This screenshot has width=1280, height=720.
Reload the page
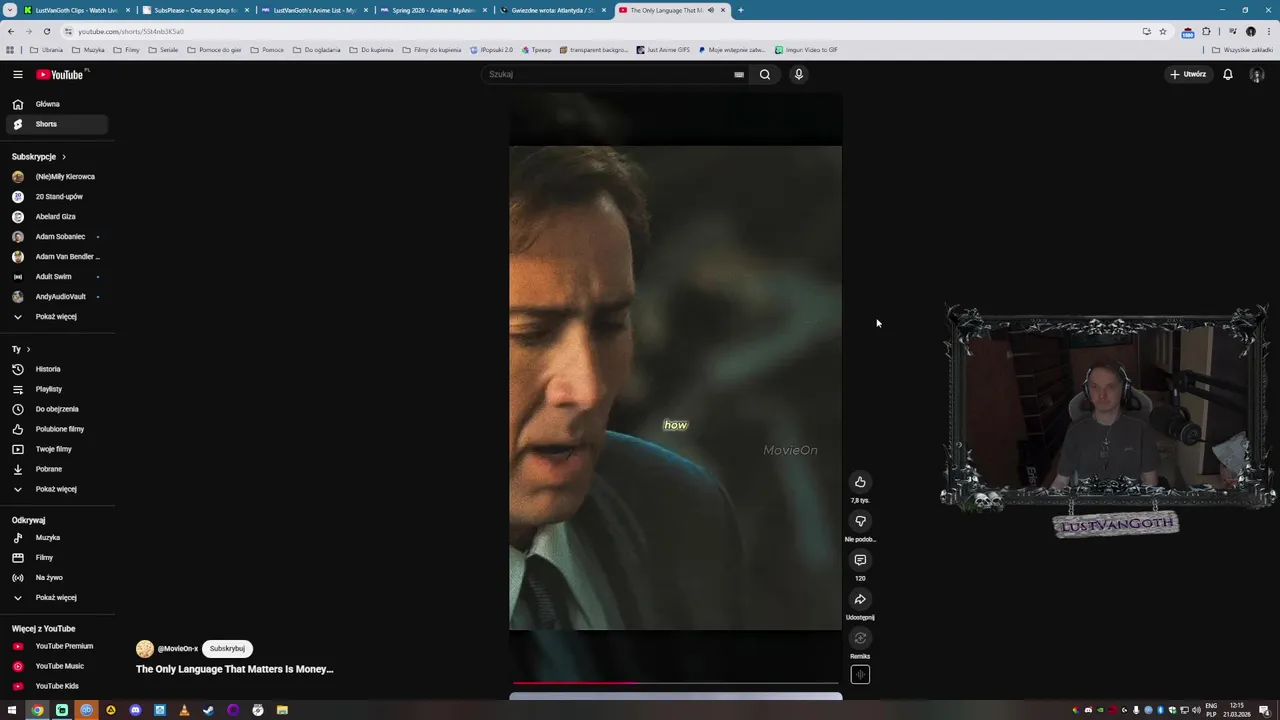point(46,31)
